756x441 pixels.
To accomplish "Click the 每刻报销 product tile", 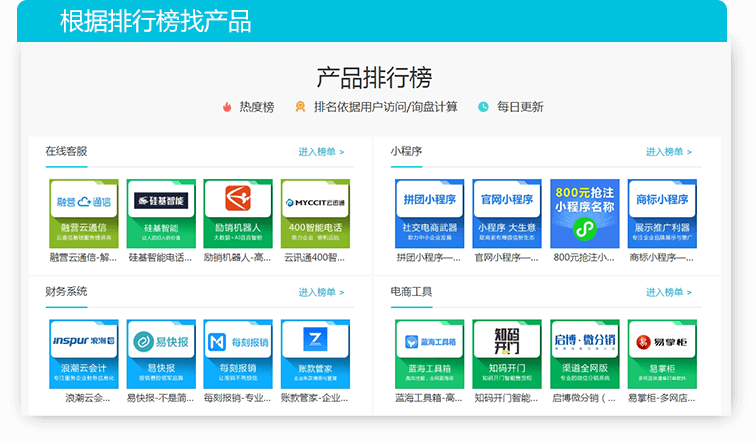I will 238,353.
